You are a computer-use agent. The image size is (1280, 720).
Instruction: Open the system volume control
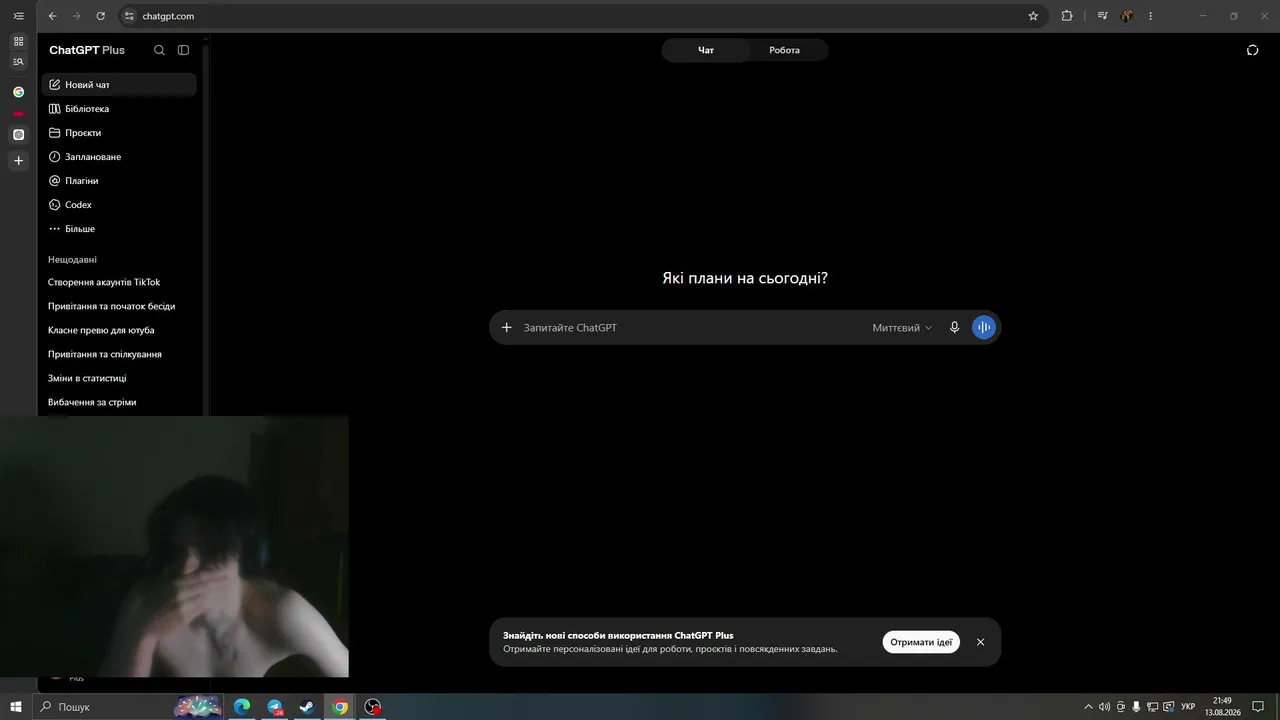tap(1104, 707)
